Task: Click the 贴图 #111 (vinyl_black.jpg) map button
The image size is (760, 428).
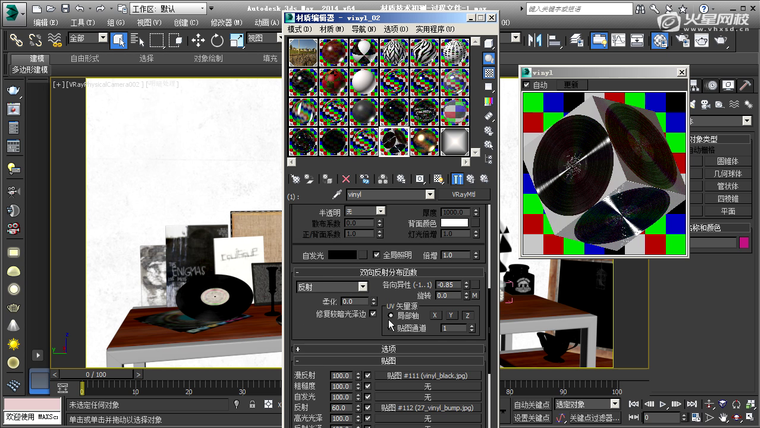Action: click(x=426, y=374)
